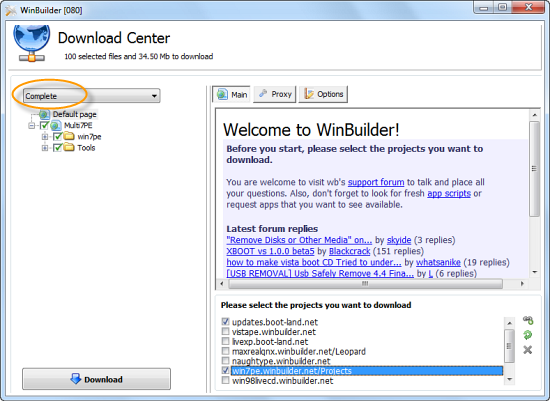
Task: Click the win7pe folder icon
Action: pyautogui.click(x=69, y=136)
